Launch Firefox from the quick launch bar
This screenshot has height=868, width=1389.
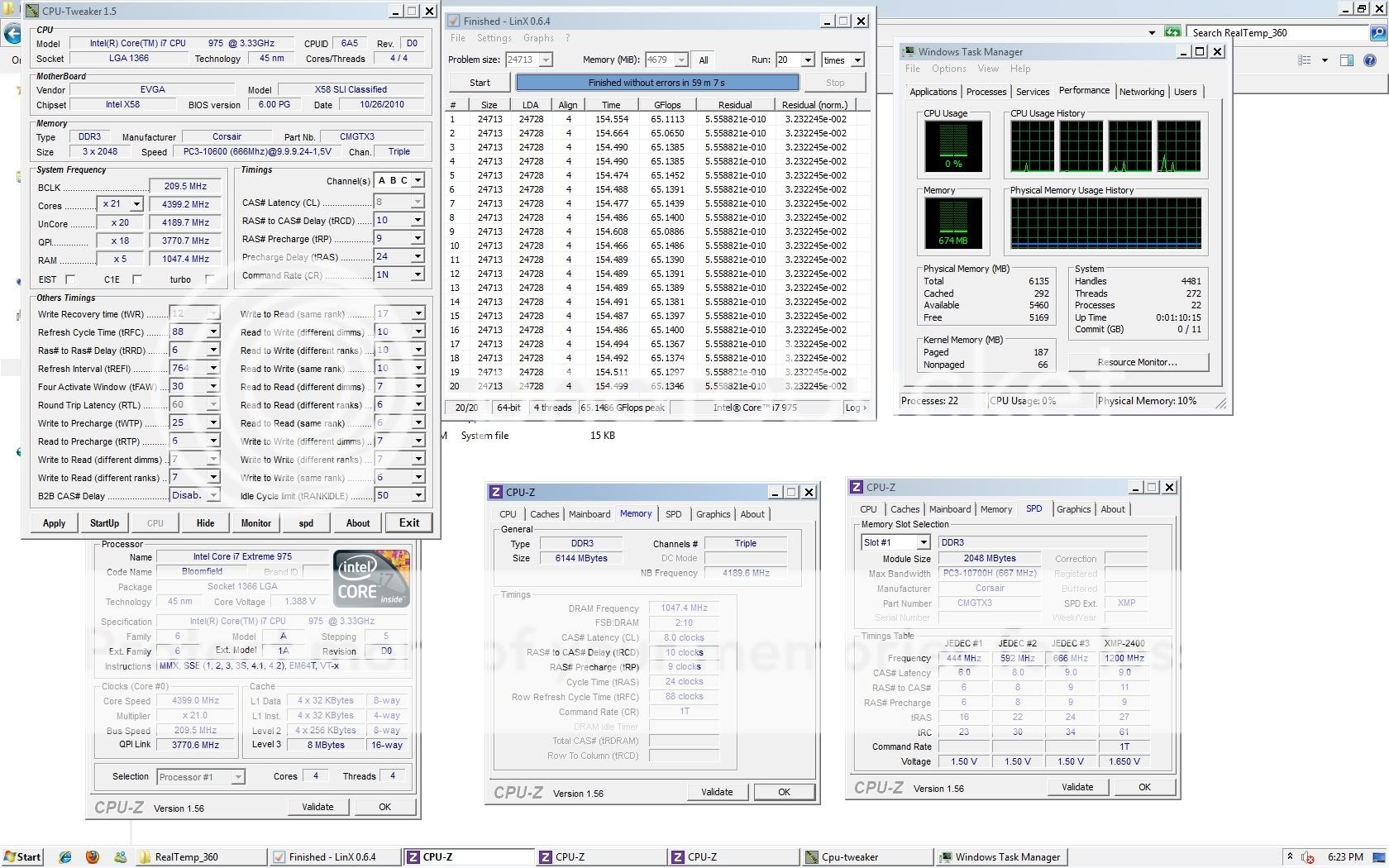pos(92,857)
